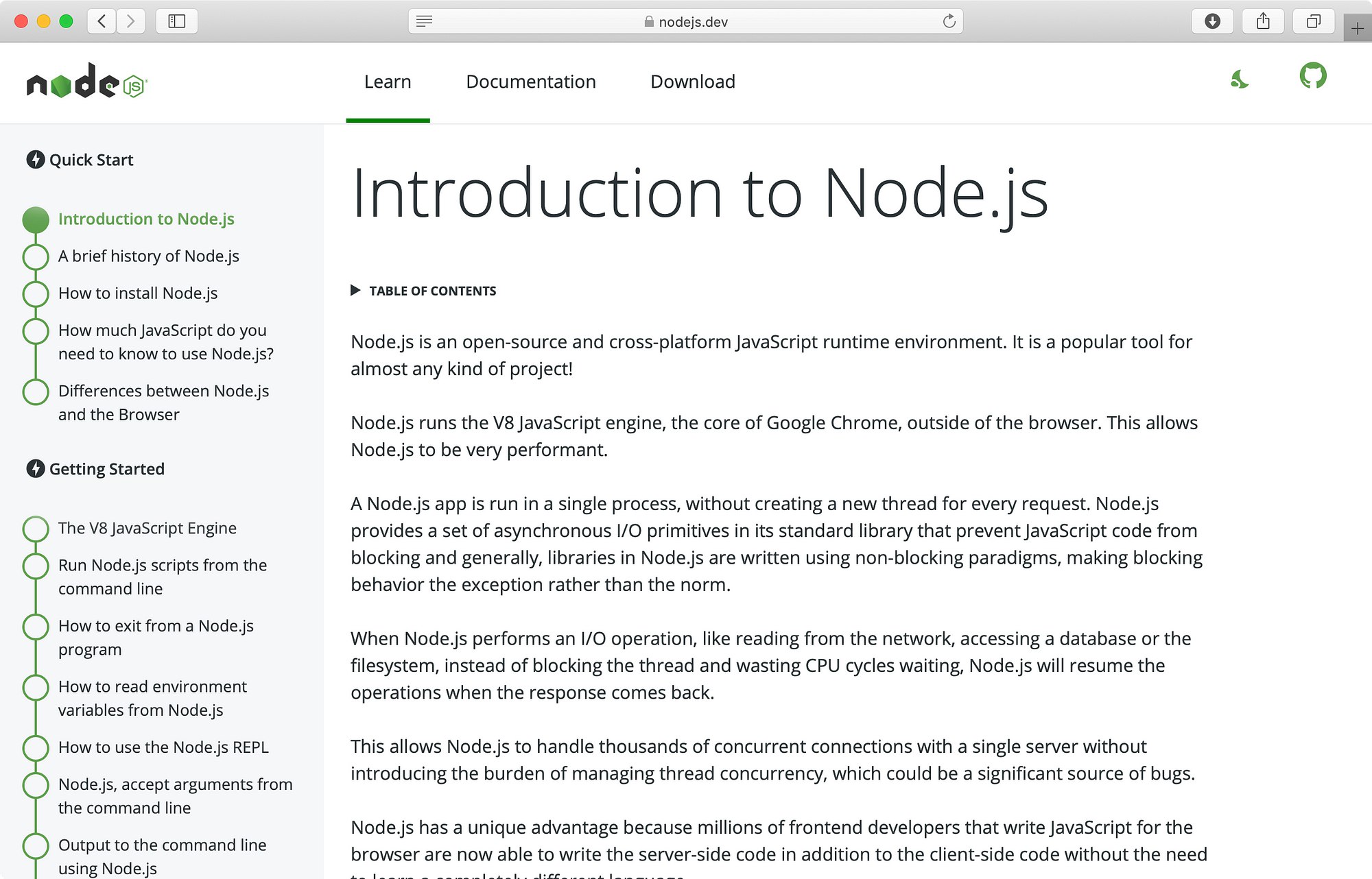Open How to read environment variables
Image resolution: width=1372 pixels, height=879 pixels.
click(x=152, y=698)
